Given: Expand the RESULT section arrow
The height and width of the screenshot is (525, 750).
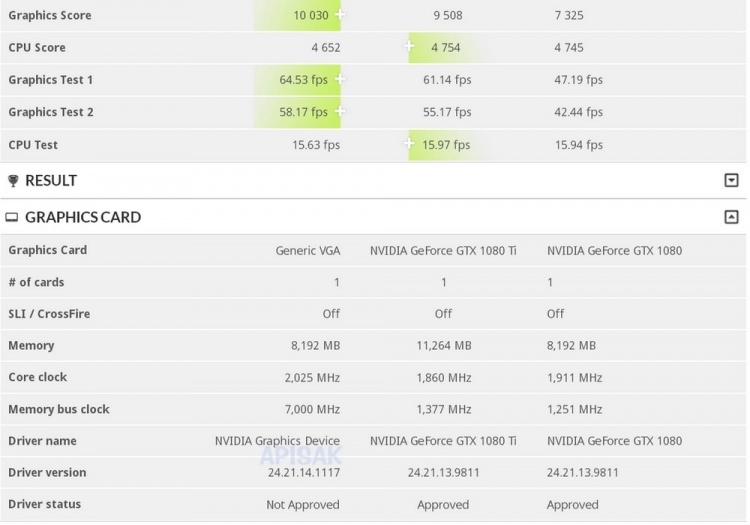Looking at the screenshot, I should coord(731,181).
